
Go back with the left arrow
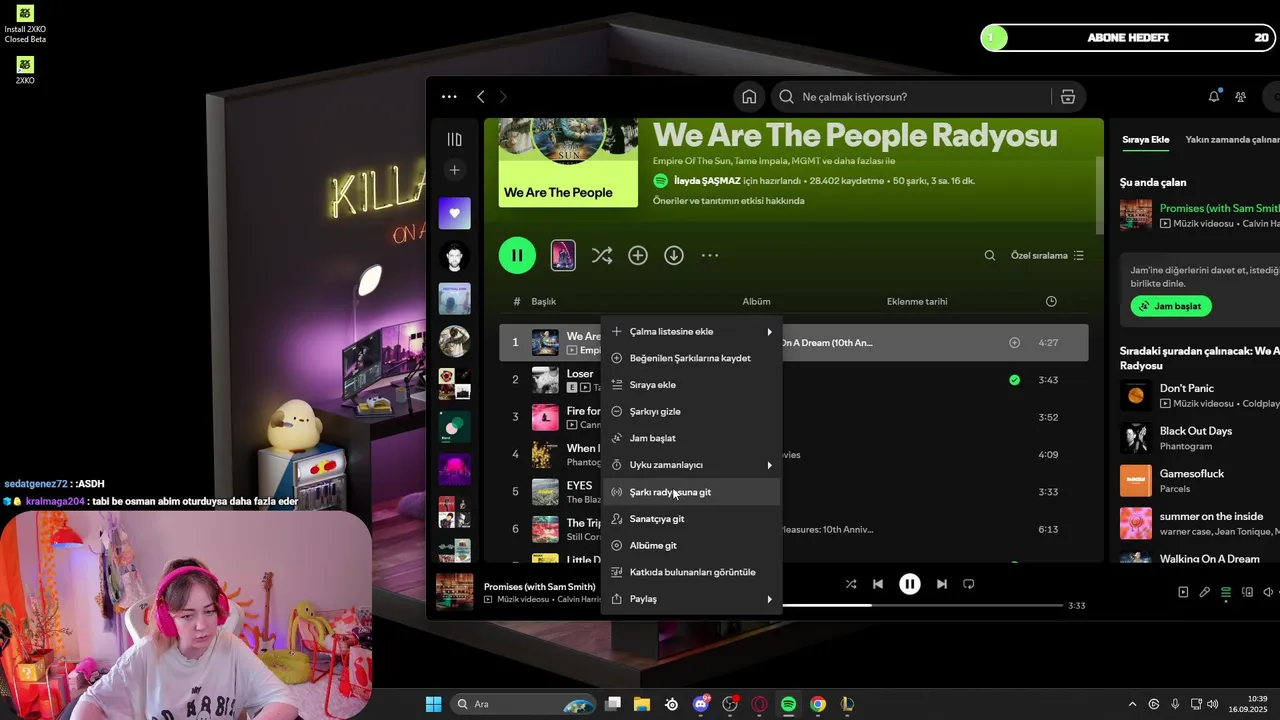[x=481, y=97]
